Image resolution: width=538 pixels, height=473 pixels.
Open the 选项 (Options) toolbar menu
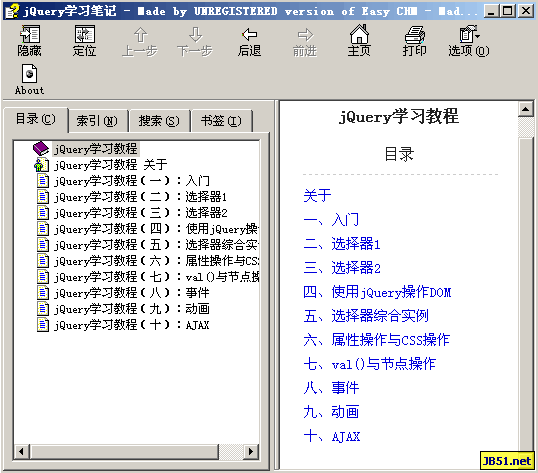pyautogui.click(x=469, y=40)
